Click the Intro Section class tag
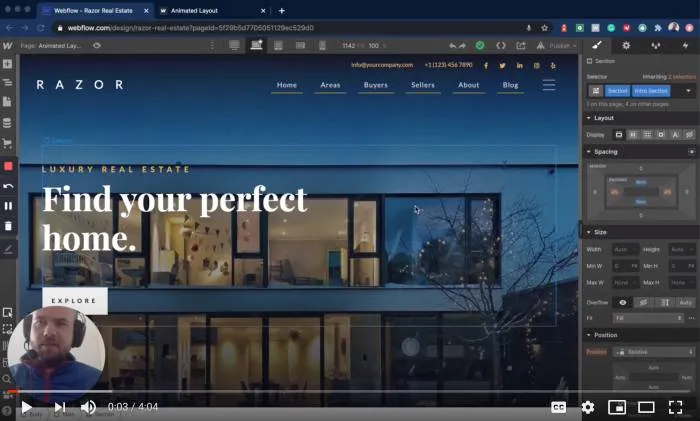The width and height of the screenshot is (700, 421). (651, 91)
